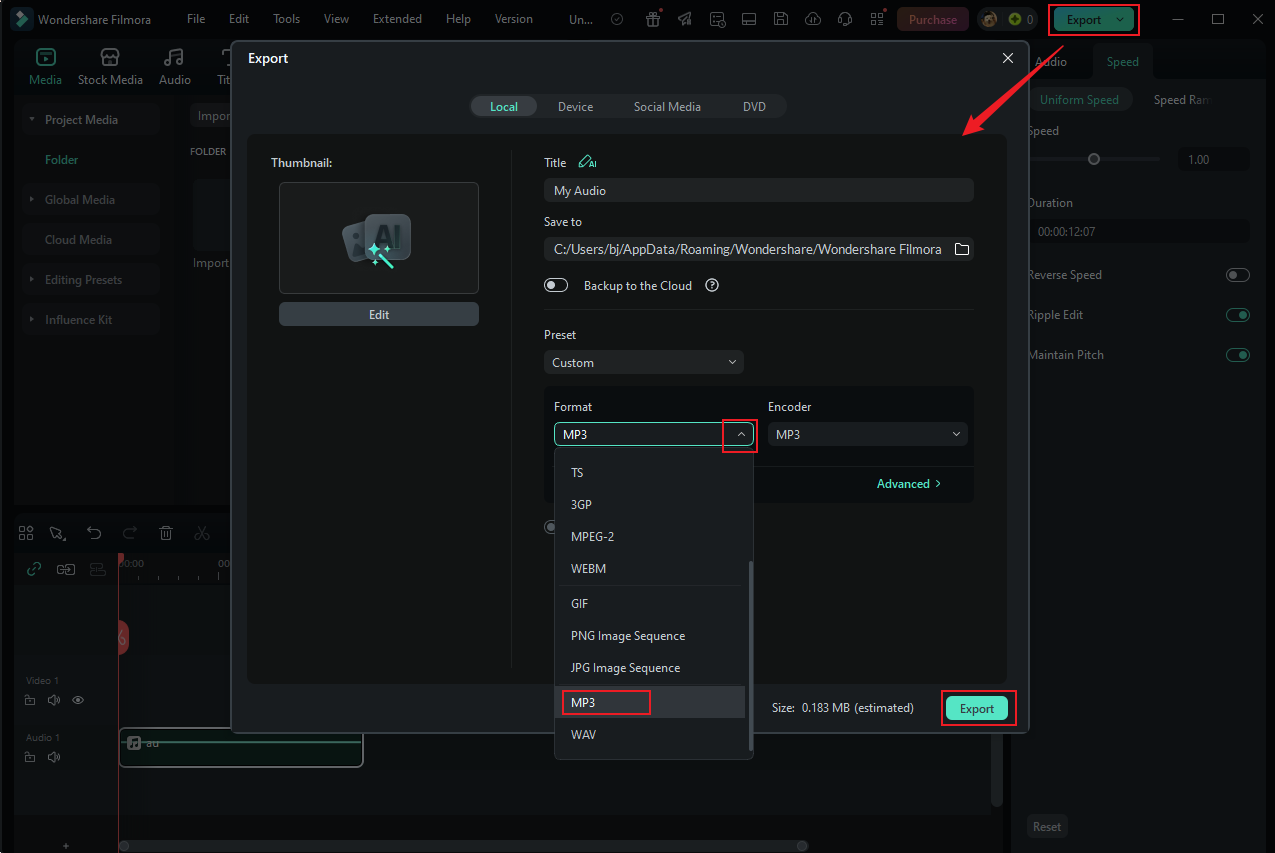Screen dimensions: 1275x853
Task: Toggle the green link icon in timeline
Action: click(33, 569)
